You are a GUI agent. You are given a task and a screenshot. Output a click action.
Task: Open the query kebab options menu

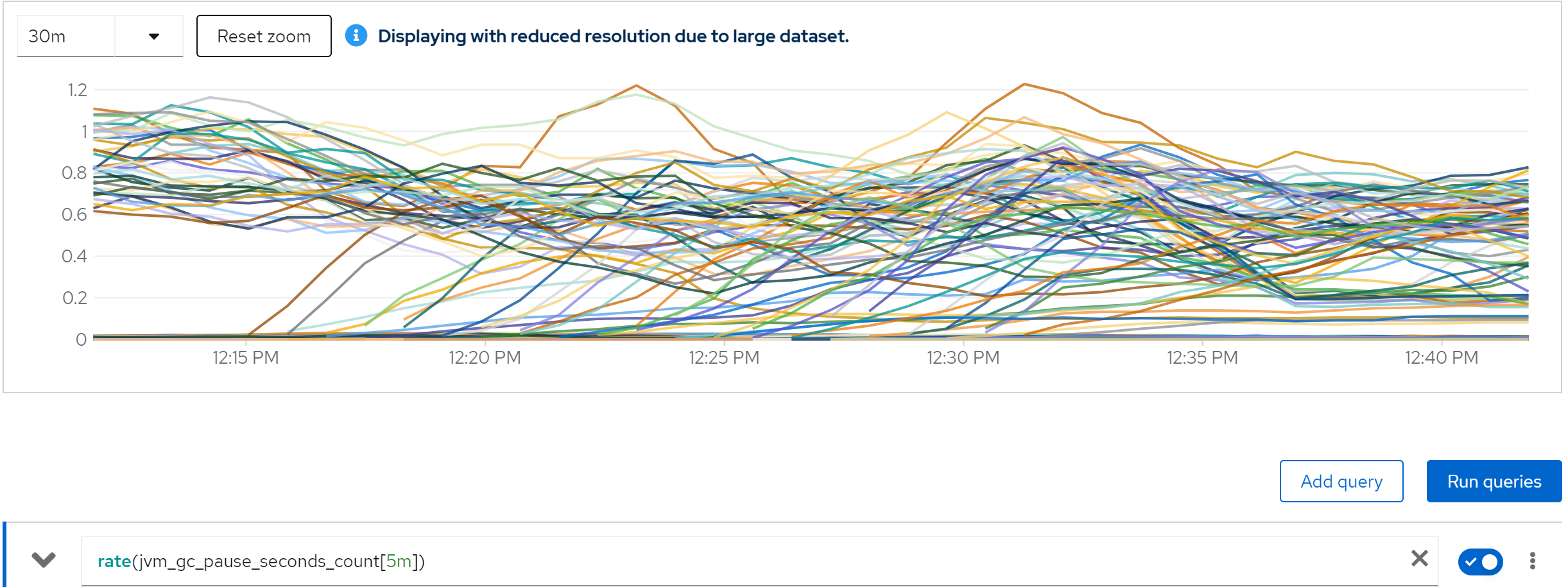tap(1532, 561)
